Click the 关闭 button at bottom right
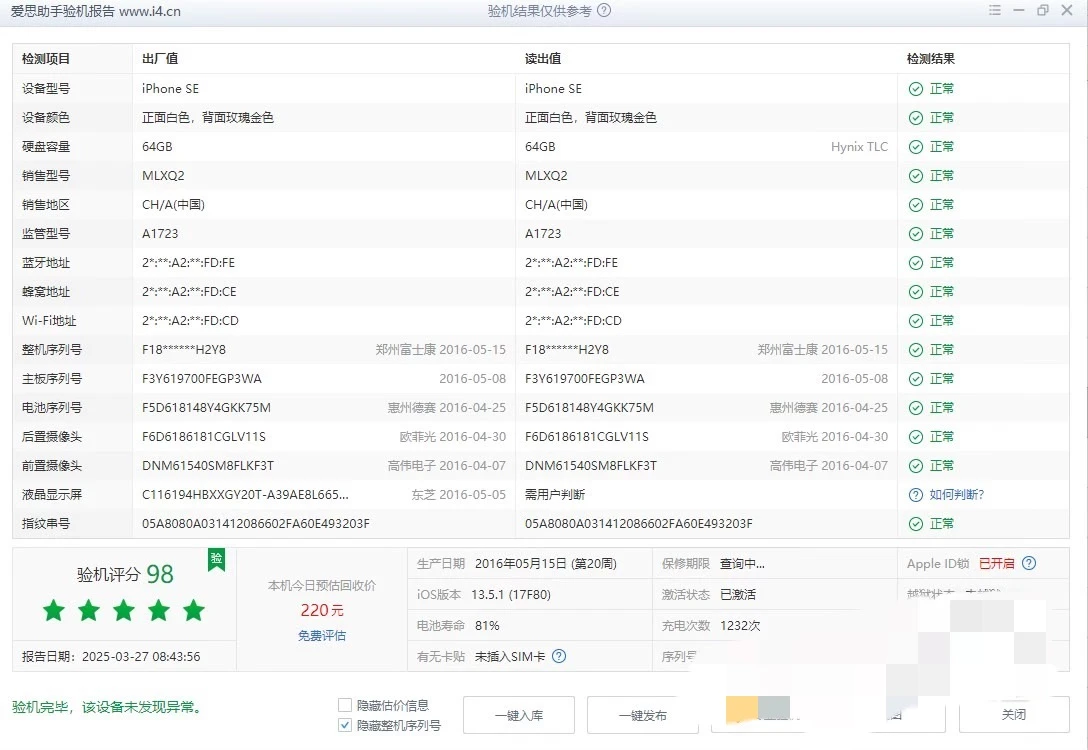This screenshot has width=1088, height=750. click(x=1013, y=715)
